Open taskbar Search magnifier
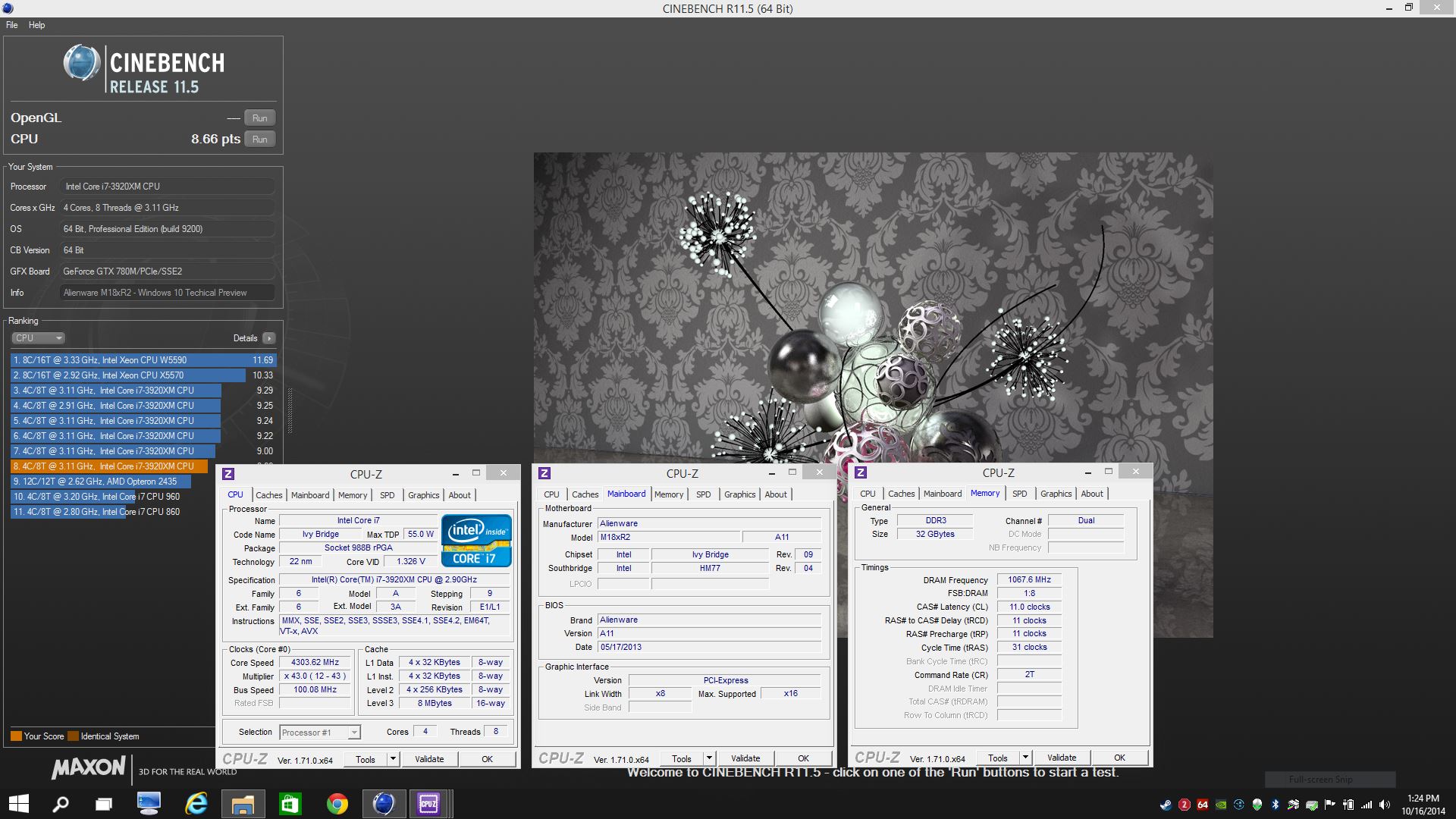The width and height of the screenshot is (1456, 819). [60, 804]
